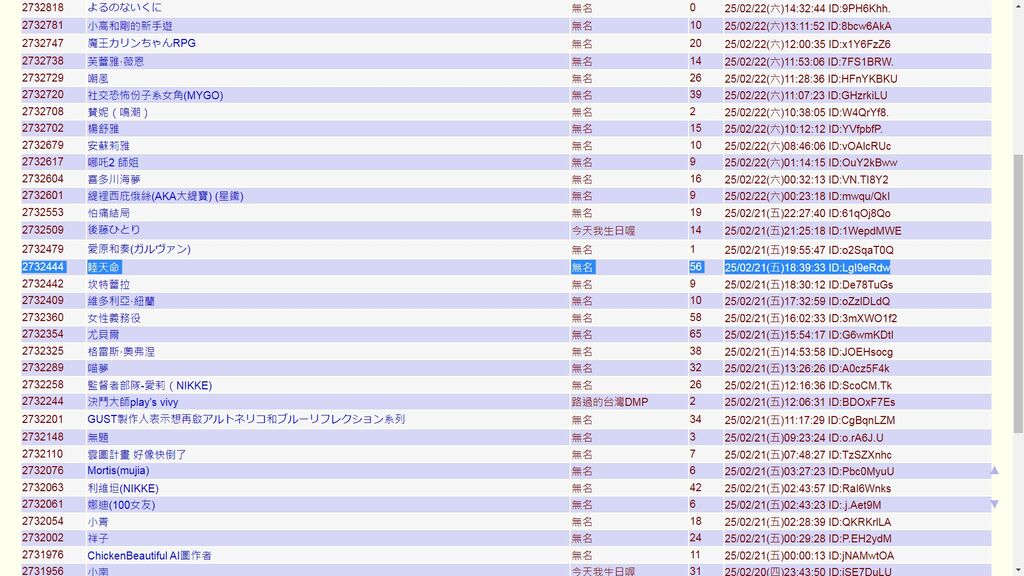Open the Mortis(mujia) thread
Screen dimensions: 1024x576
pos(118,471)
